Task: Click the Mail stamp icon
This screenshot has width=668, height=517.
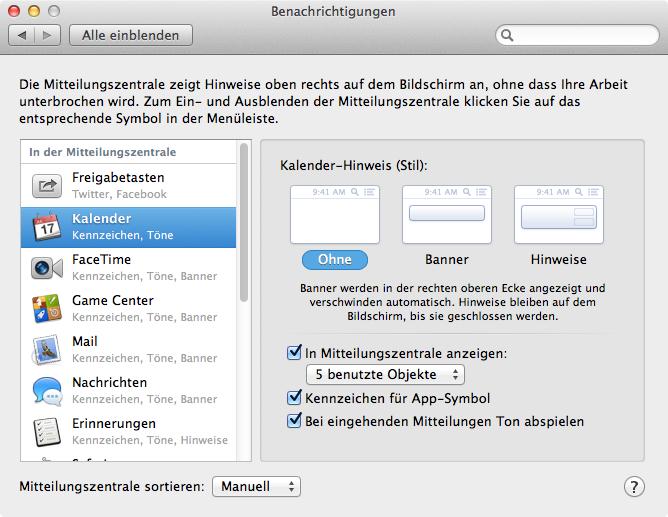Action: [47, 350]
